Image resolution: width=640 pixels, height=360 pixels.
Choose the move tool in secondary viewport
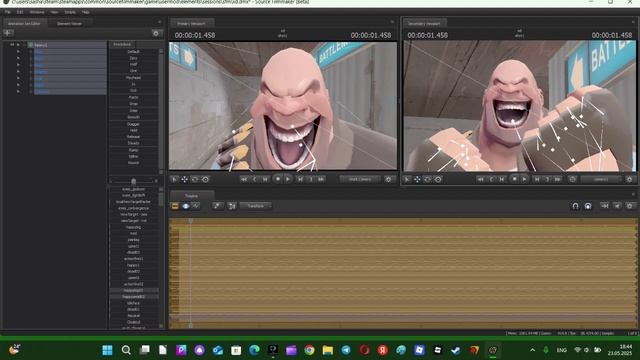[x=418, y=179]
